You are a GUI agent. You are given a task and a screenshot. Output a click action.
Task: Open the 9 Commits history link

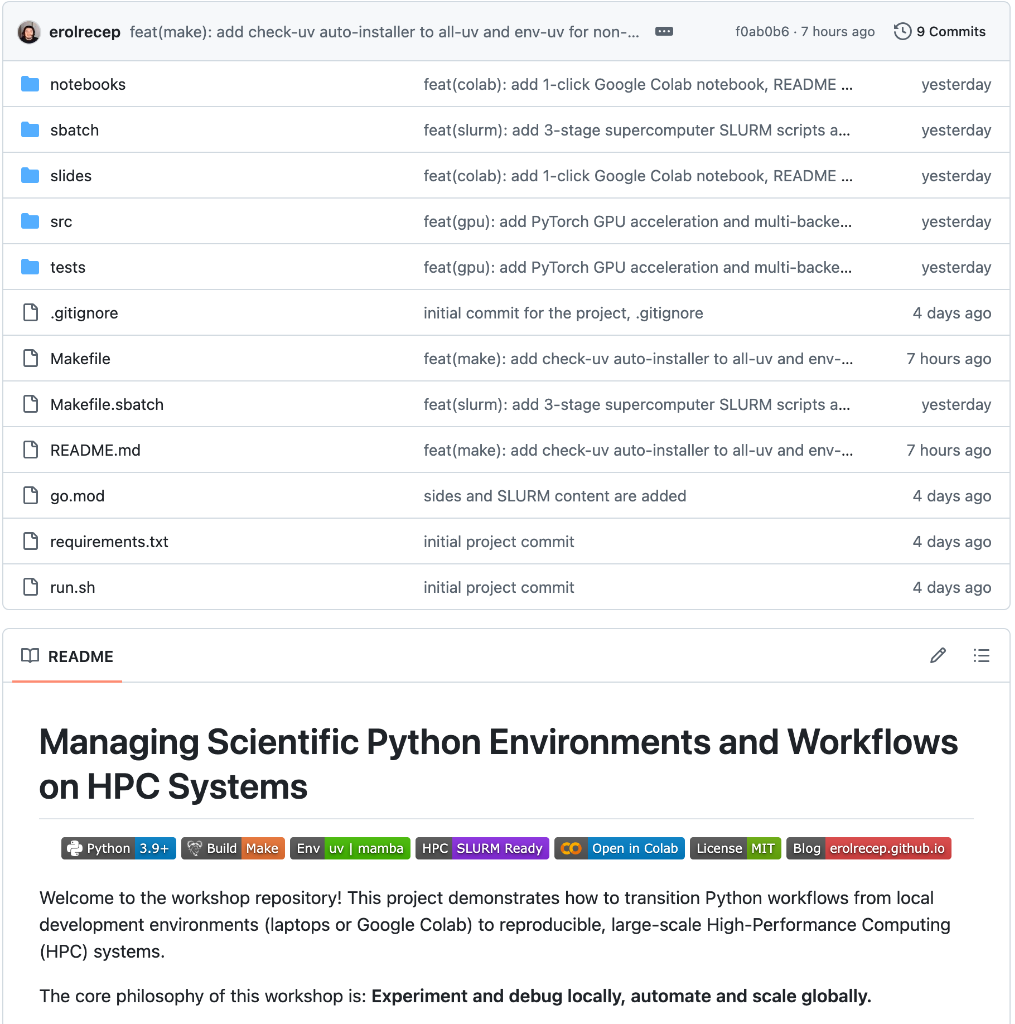pyautogui.click(x=940, y=31)
